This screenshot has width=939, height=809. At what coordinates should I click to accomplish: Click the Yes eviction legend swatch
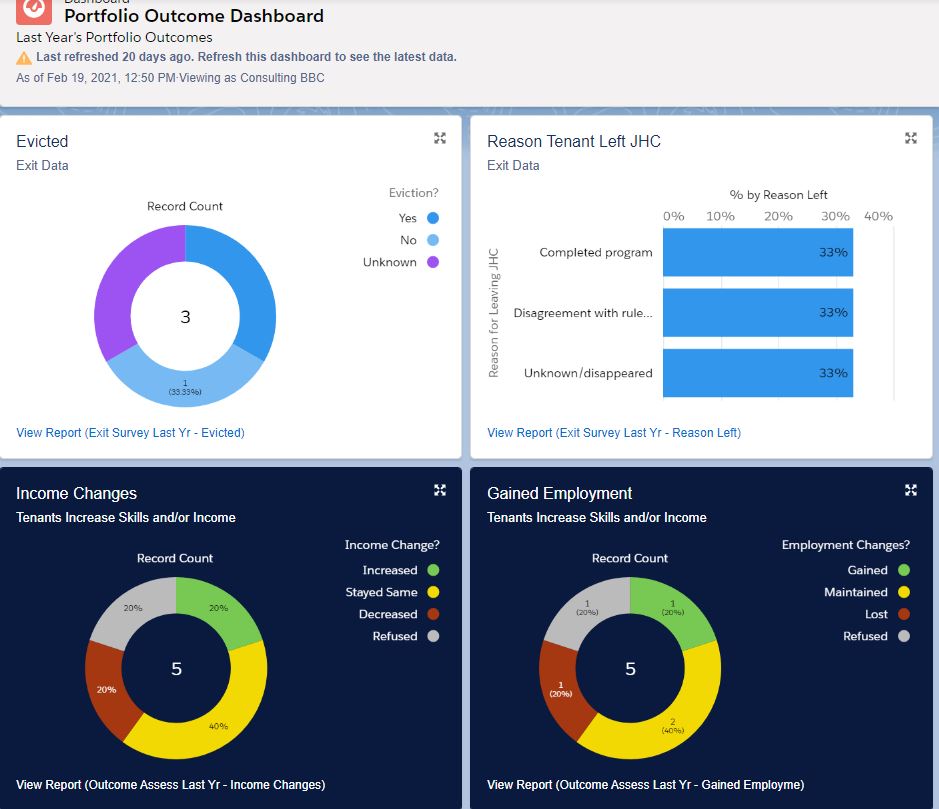pyautogui.click(x=432, y=218)
